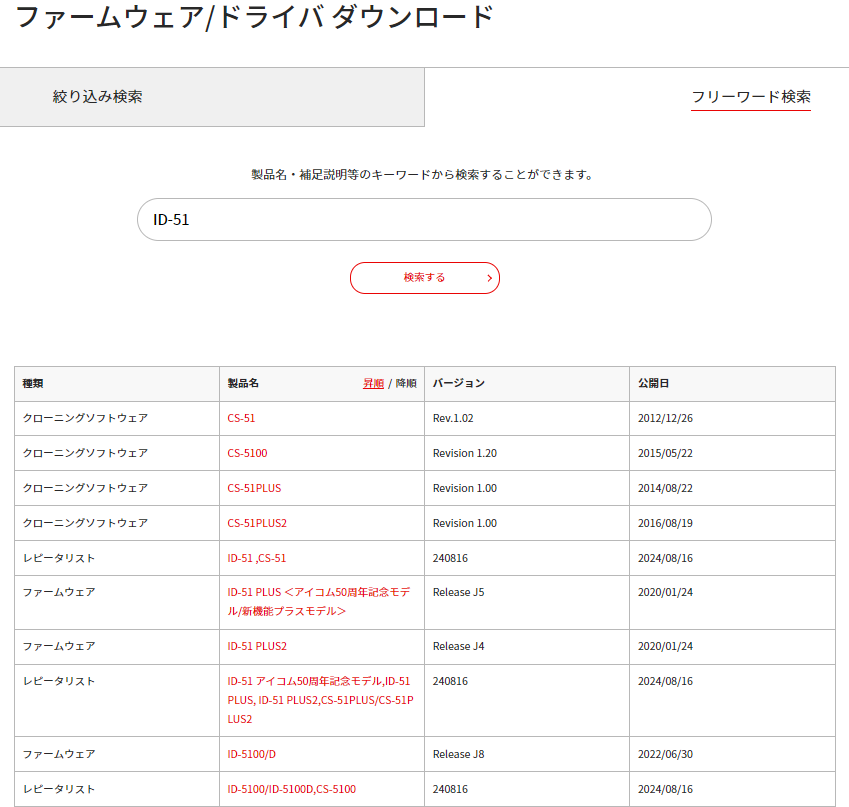Open ID-51 PLUS 50周年記念モデル firmware link
849x807 pixels.
pos(319,602)
